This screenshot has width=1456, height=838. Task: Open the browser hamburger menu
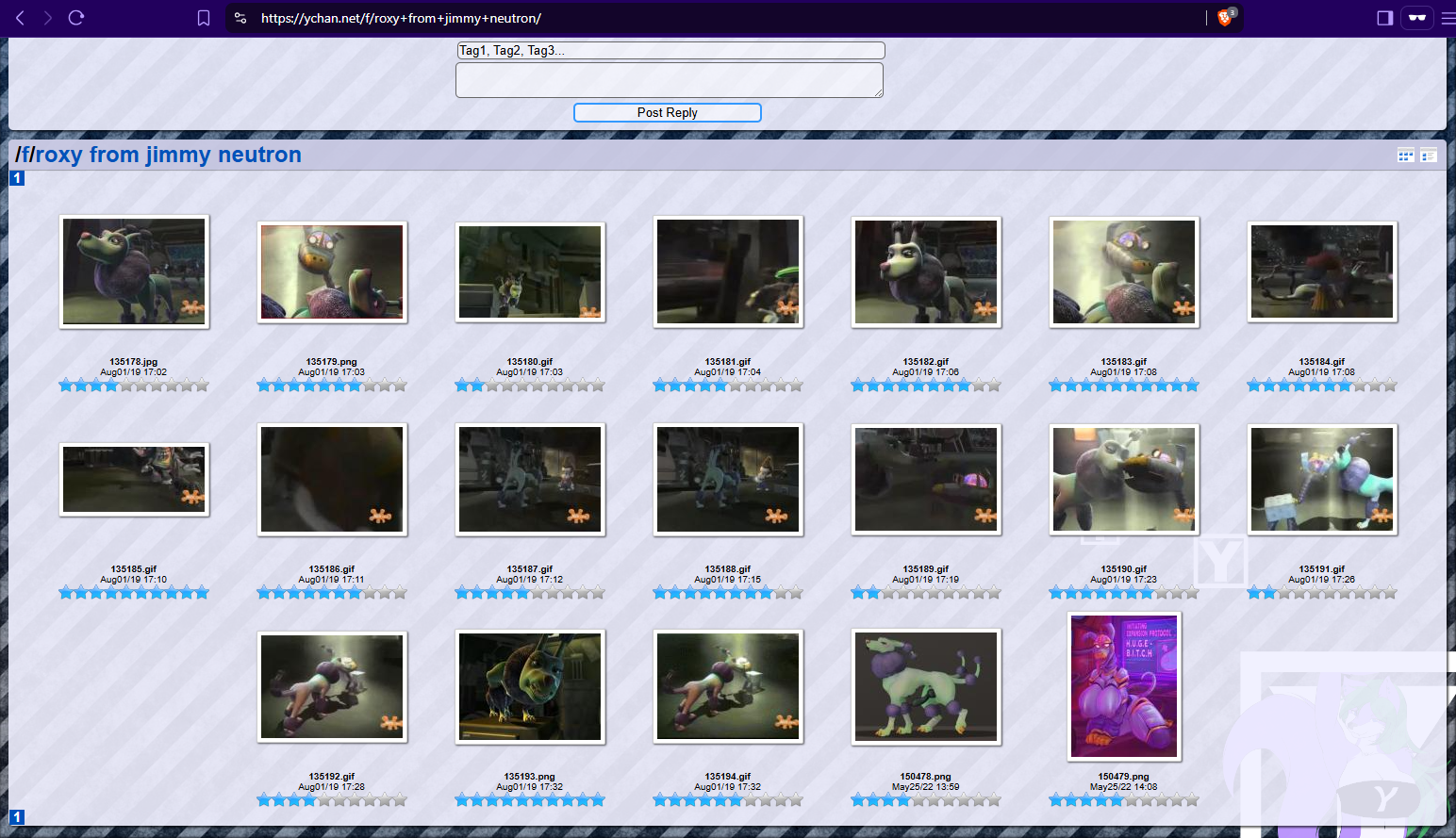(x=1448, y=18)
